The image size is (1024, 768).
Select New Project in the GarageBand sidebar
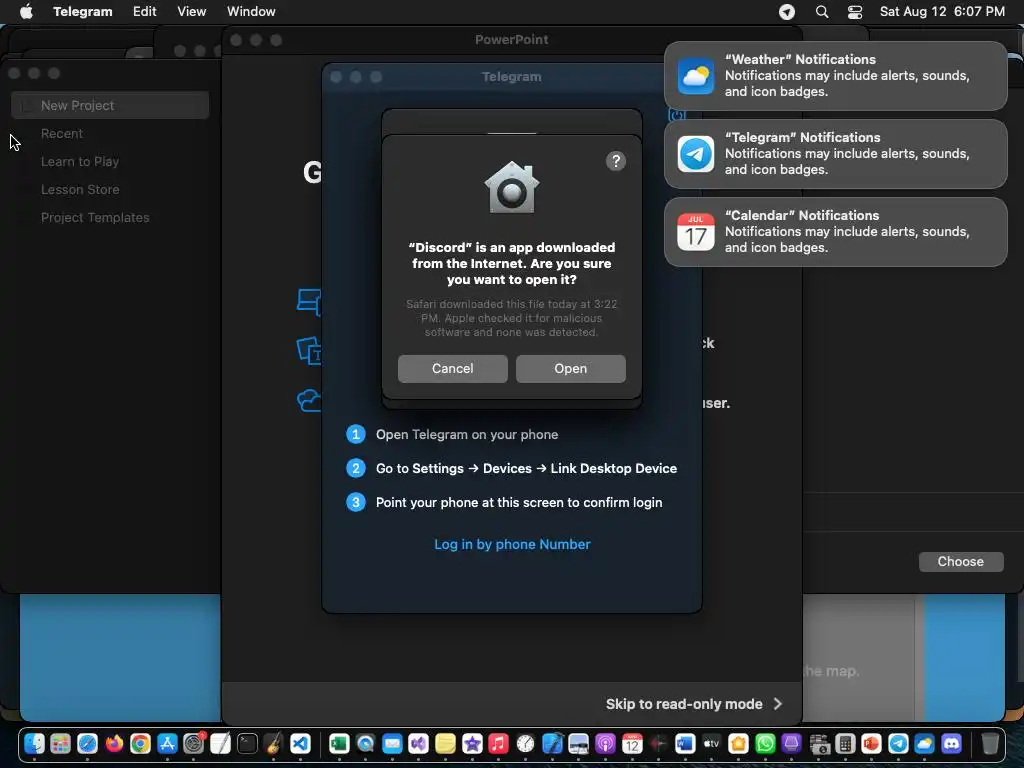[110, 105]
